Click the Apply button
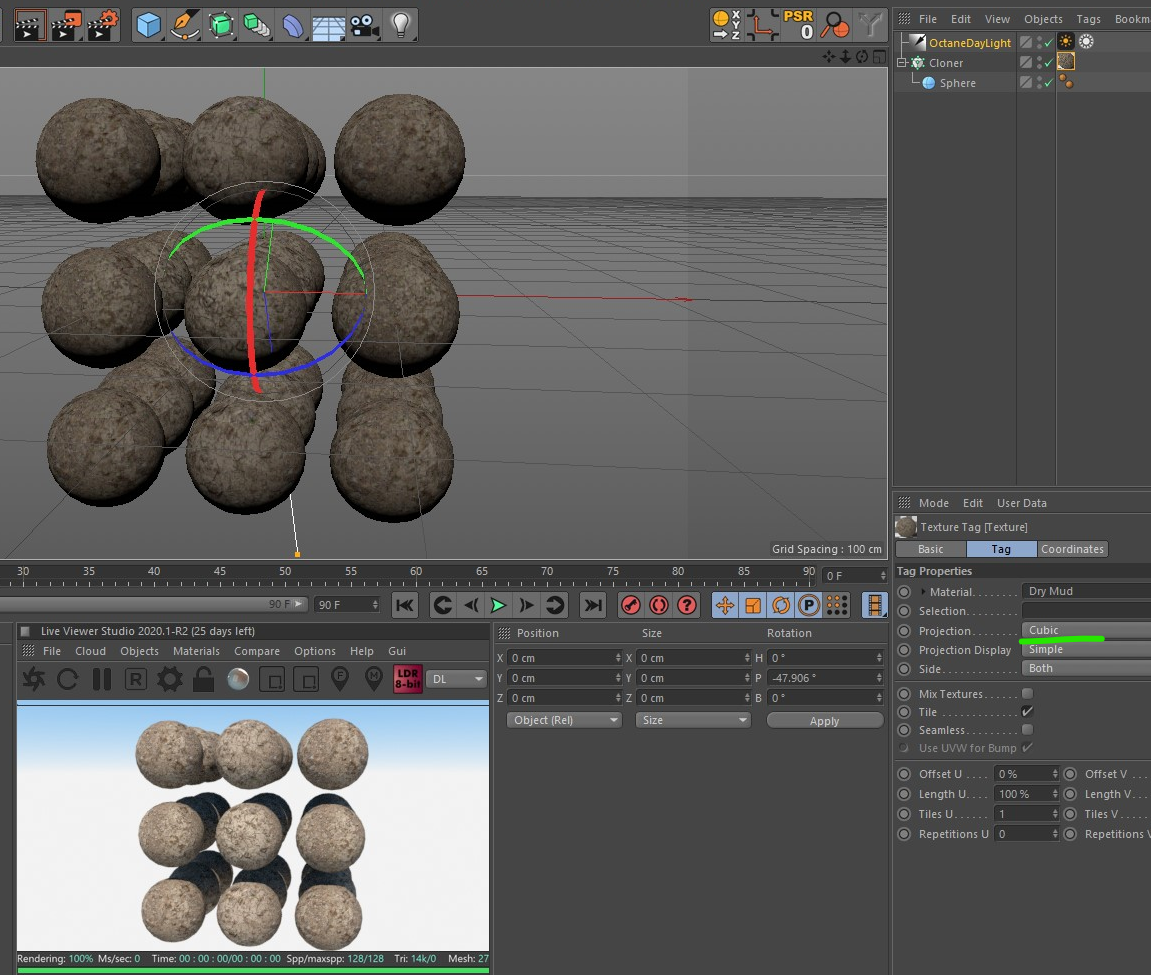This screenshot has width=1151, height=975. [x=824, y=721]
